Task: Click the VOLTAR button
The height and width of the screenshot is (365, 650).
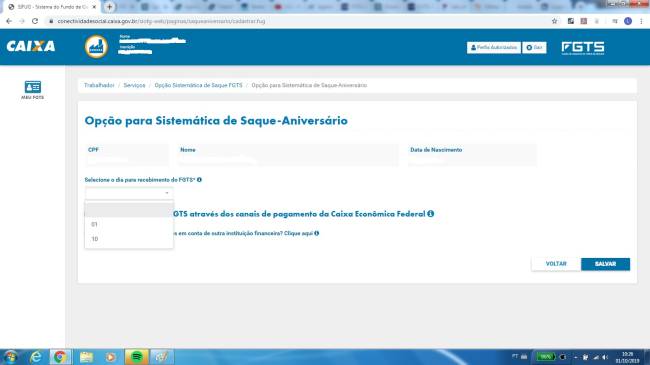Action: [x=556, y=264]
